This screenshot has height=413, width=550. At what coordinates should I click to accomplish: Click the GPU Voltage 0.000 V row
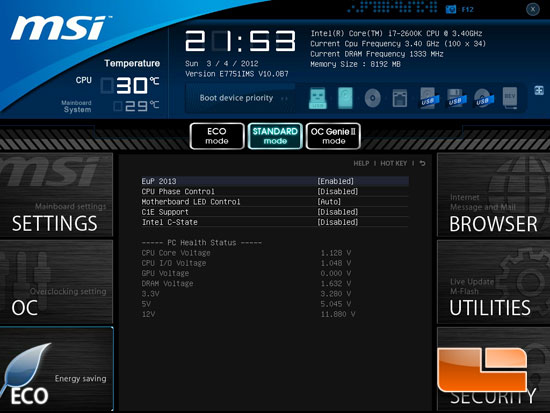(x=246, y=273)
